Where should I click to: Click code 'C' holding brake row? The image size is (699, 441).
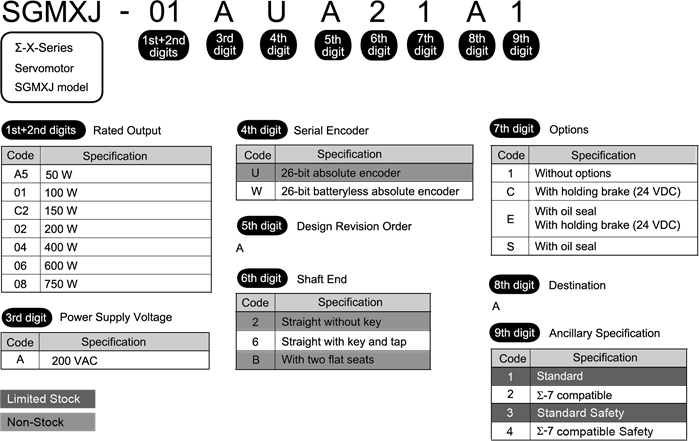point(595,192)
